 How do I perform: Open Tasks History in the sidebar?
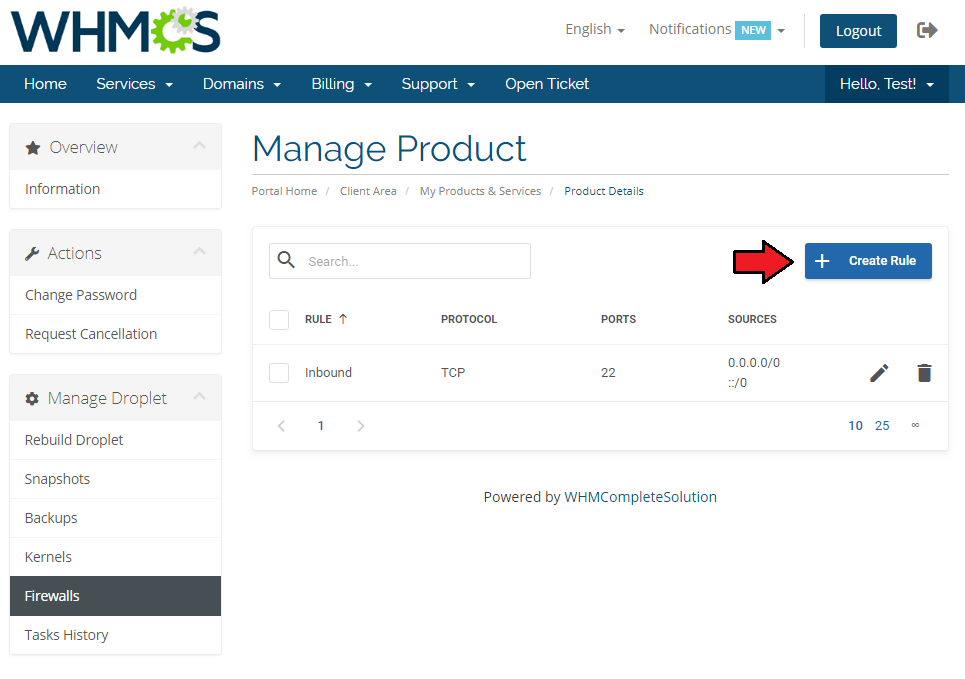click(116, 635)
